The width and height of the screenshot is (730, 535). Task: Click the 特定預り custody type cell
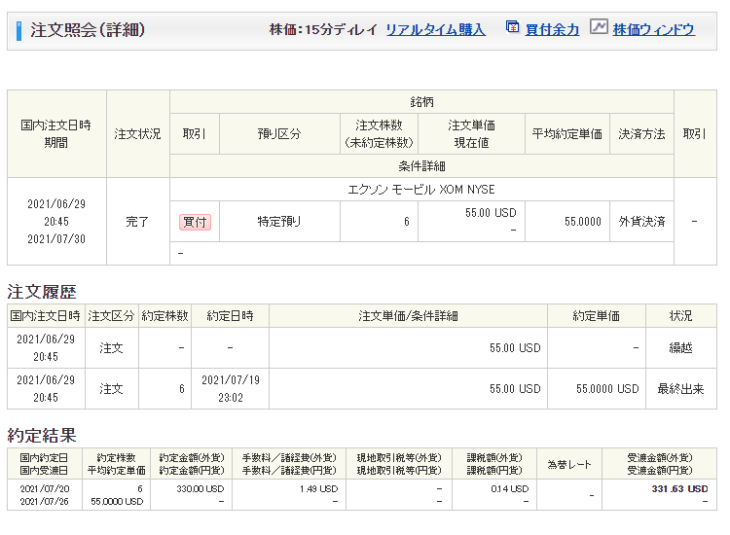coord(278,221)
